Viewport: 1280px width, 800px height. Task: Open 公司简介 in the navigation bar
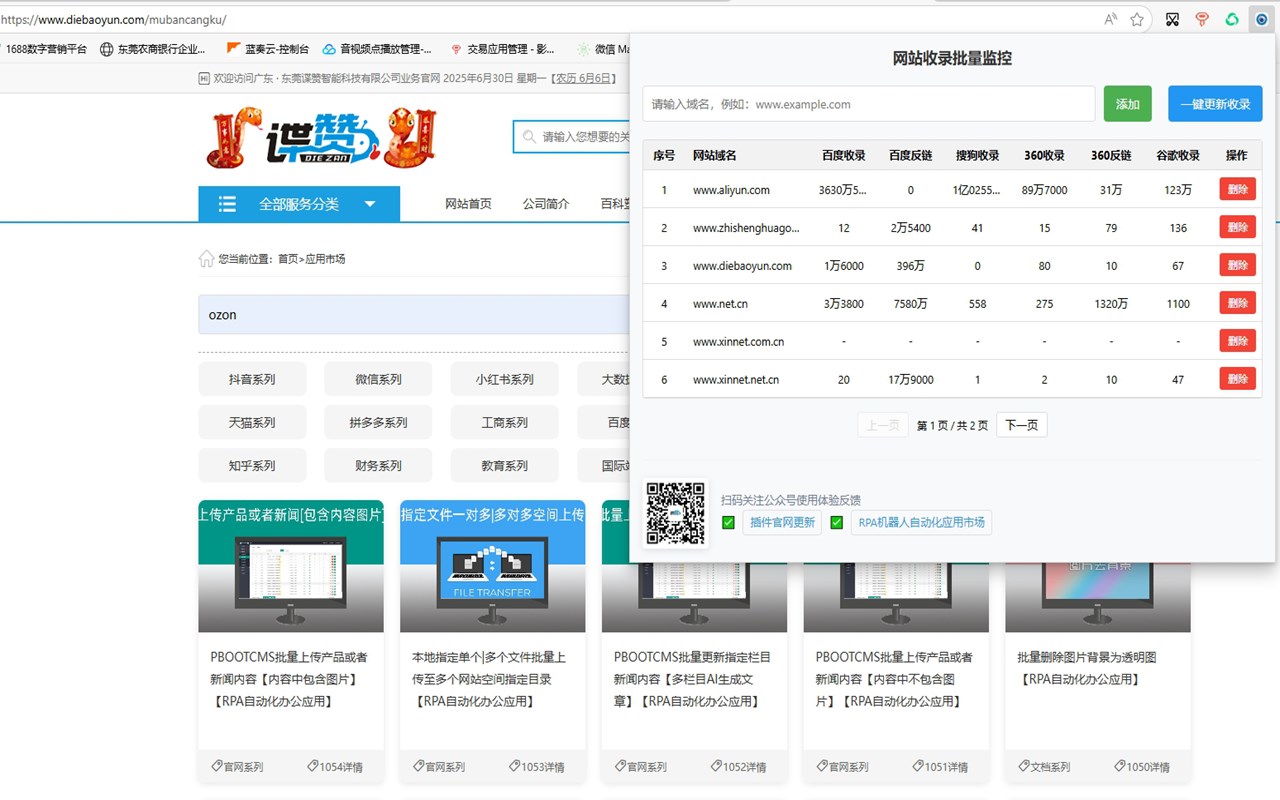click(x=546, y=204)
